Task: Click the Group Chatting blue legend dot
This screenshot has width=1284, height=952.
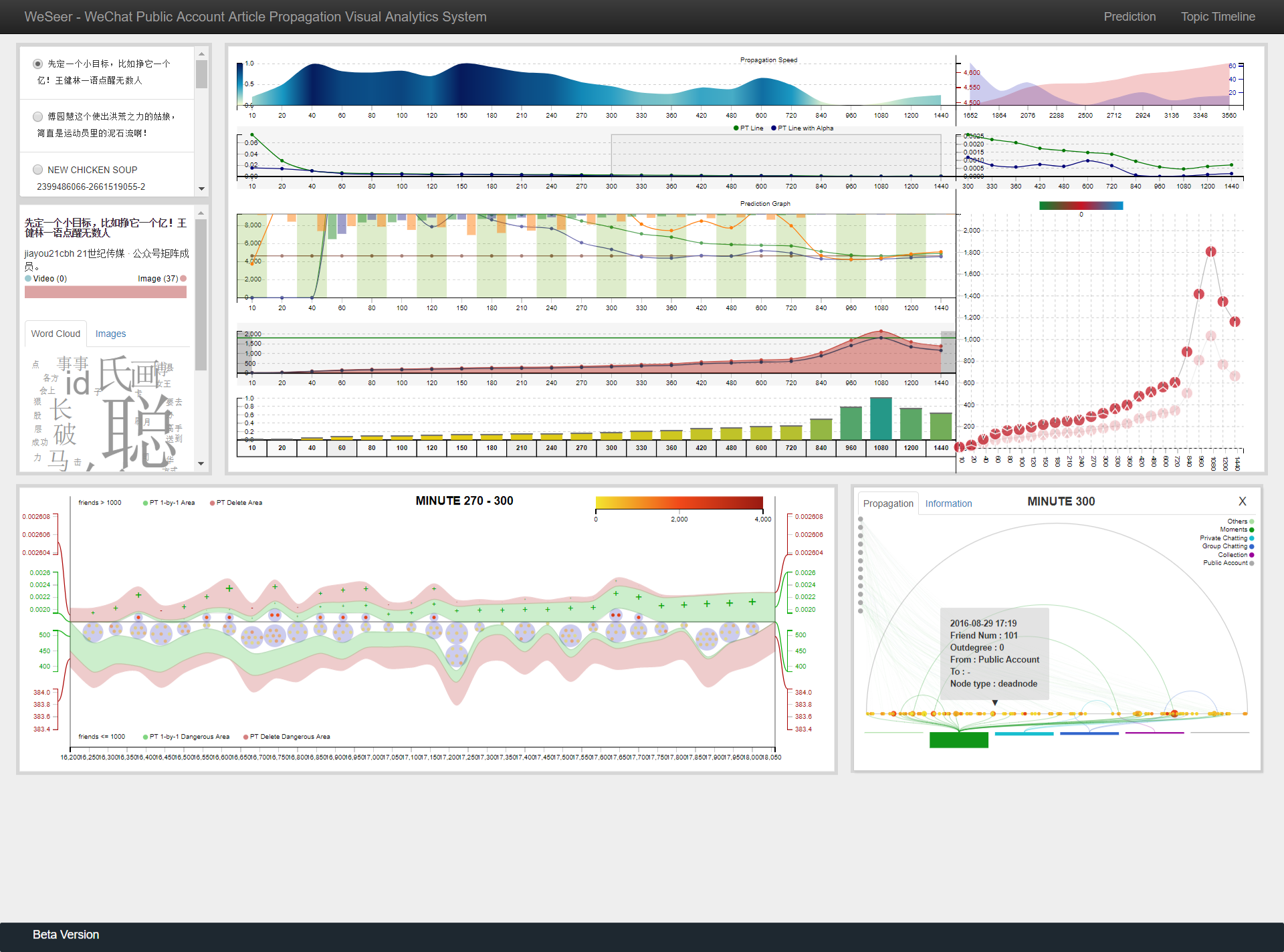Action: [1252, 546]
